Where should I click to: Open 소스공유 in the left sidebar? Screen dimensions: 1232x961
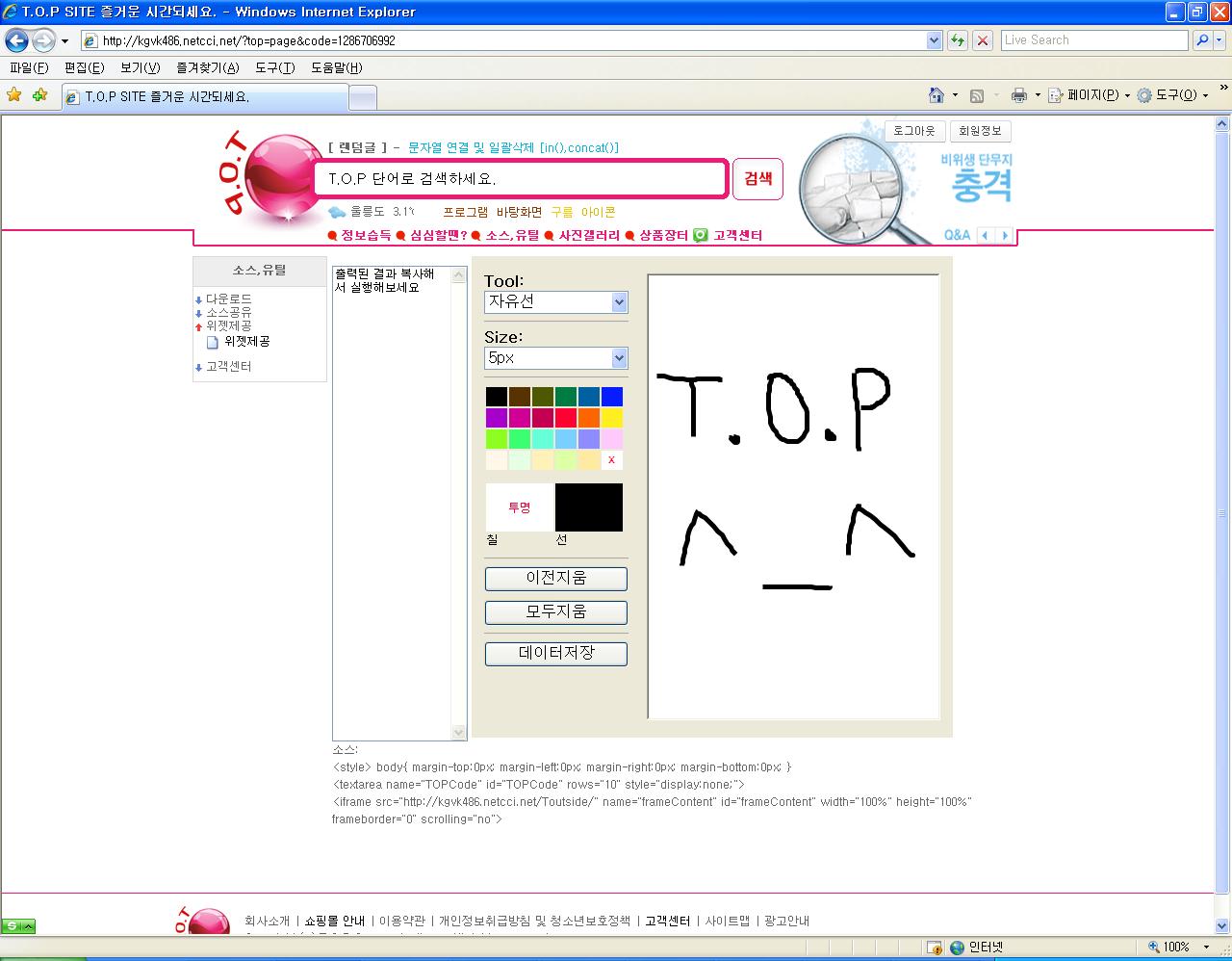[229, 313]
